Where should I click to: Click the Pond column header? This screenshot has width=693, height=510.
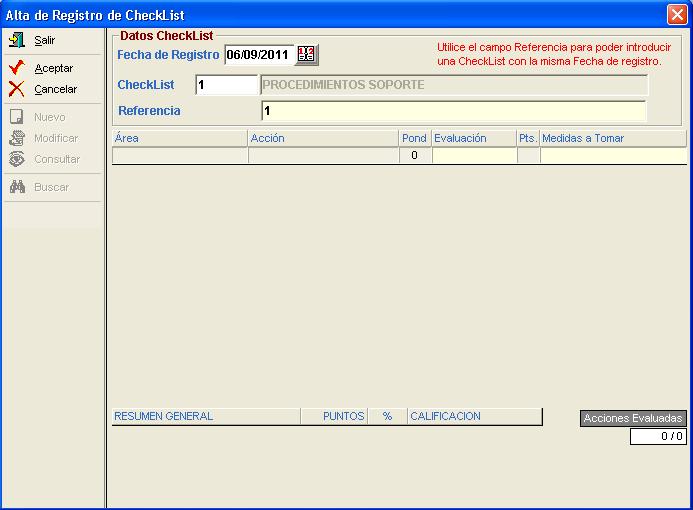pyautogui.click(x=415, y=138)
